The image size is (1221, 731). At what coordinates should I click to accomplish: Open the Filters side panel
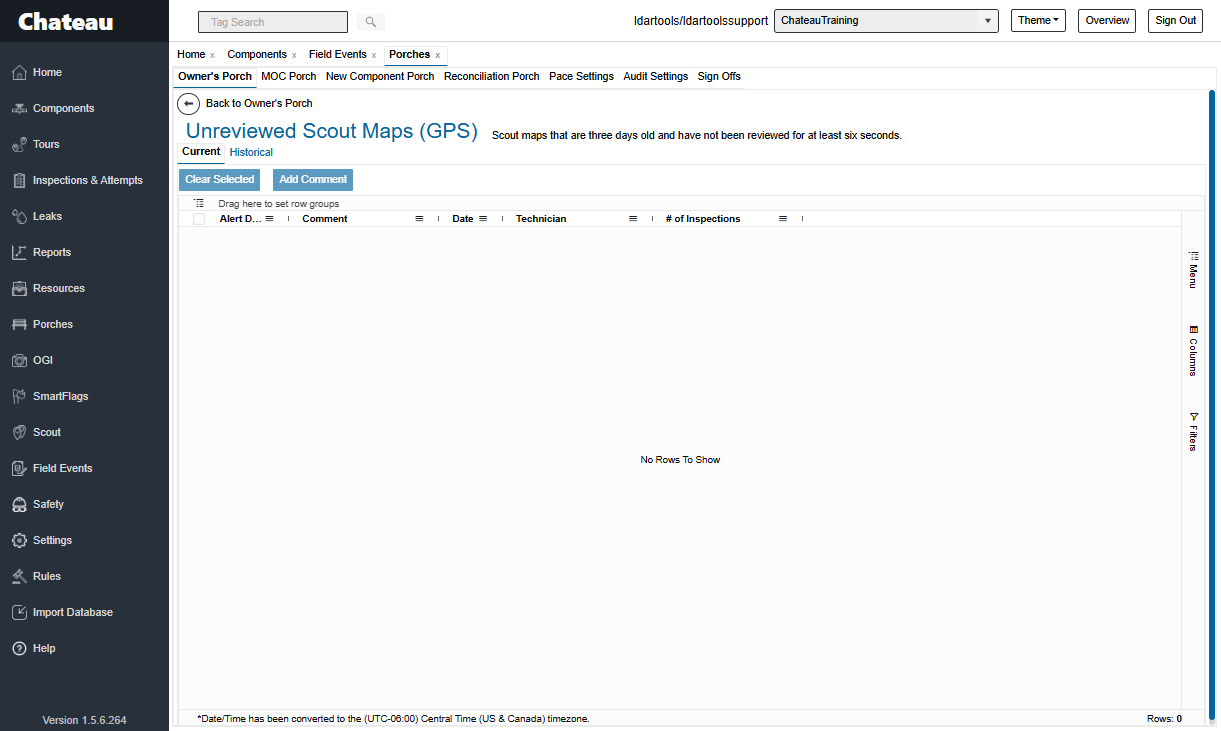[1193, 432]
